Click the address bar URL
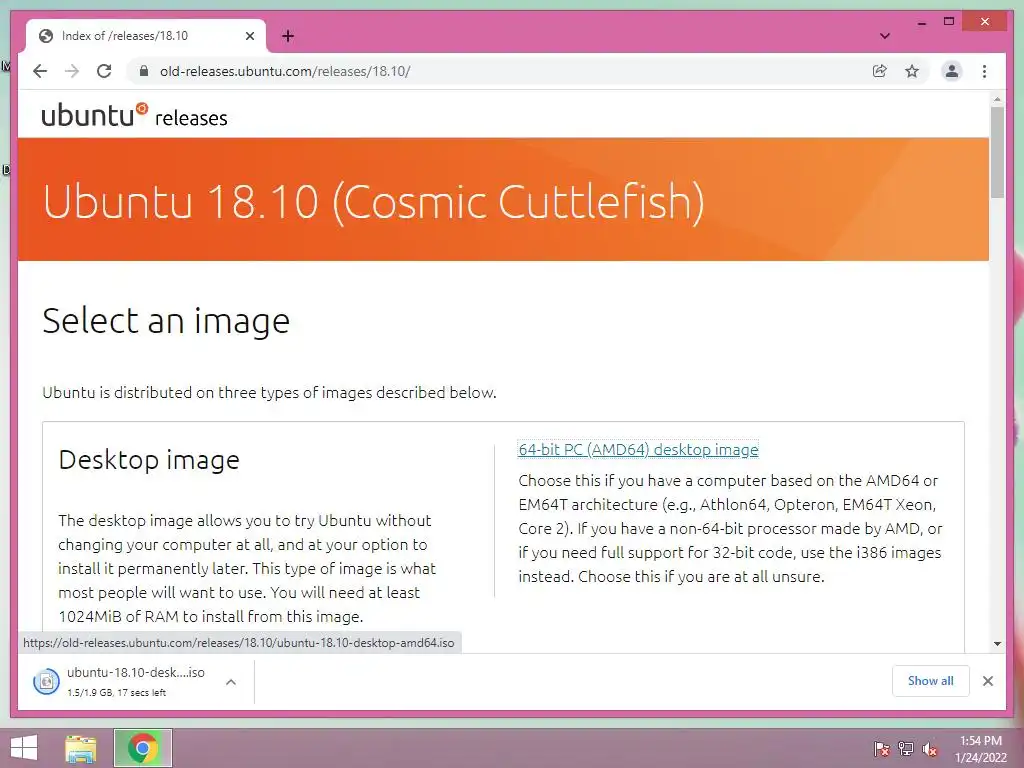This screenshot has height=768, width=1024. [x=285, y=71]
